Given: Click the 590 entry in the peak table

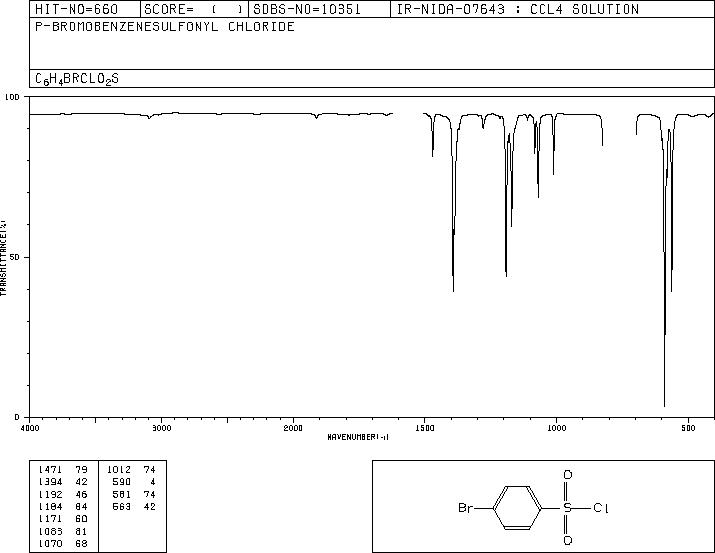Looking at the screenshot, I should pyautogui.click(x=122, y=482).
